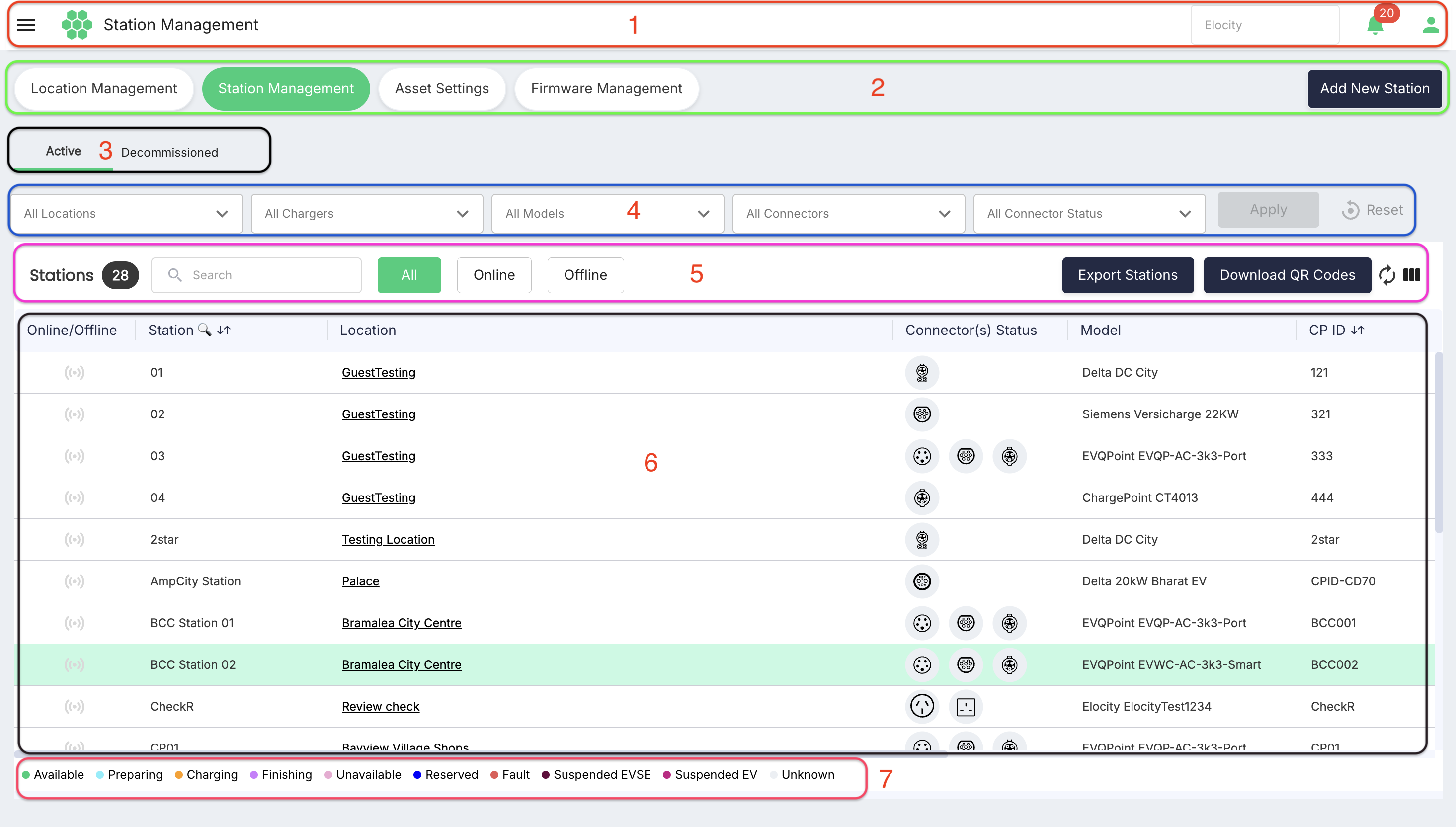Click second connector icon of station 03

[x=966, y=456]
